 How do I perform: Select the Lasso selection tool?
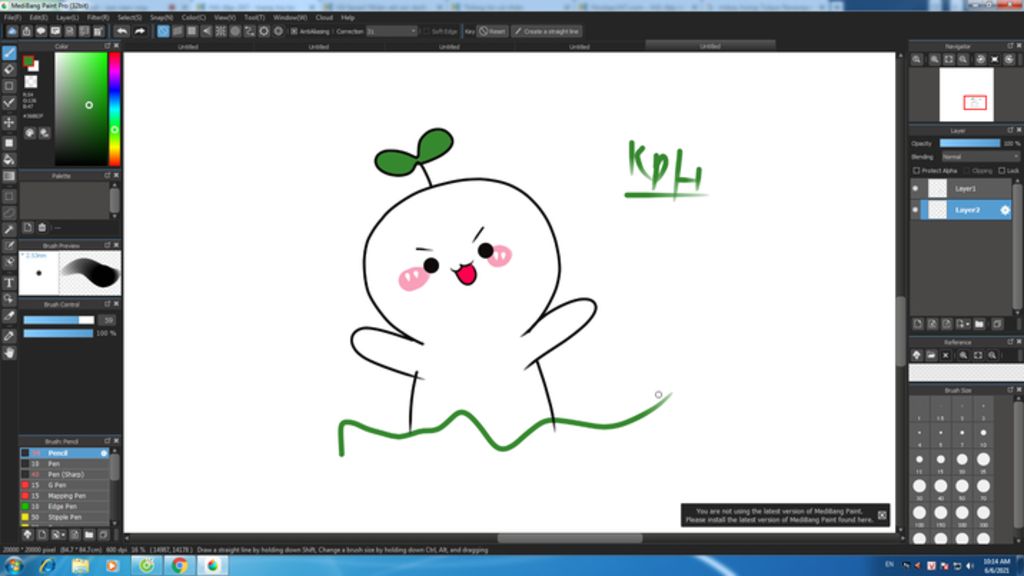click(x=9, y=213)
